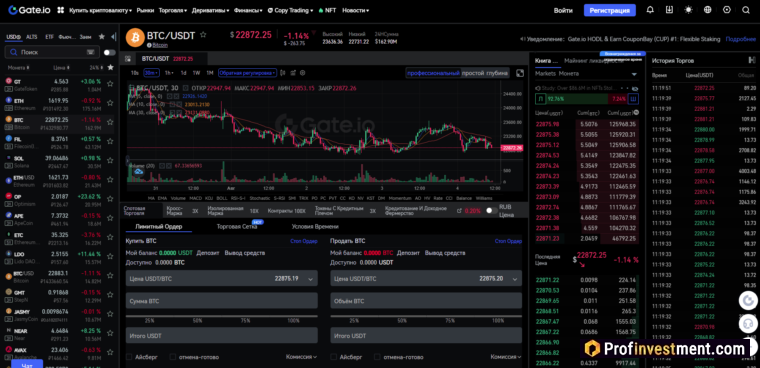Open the headset support floating icon

(x=748, y=323)
